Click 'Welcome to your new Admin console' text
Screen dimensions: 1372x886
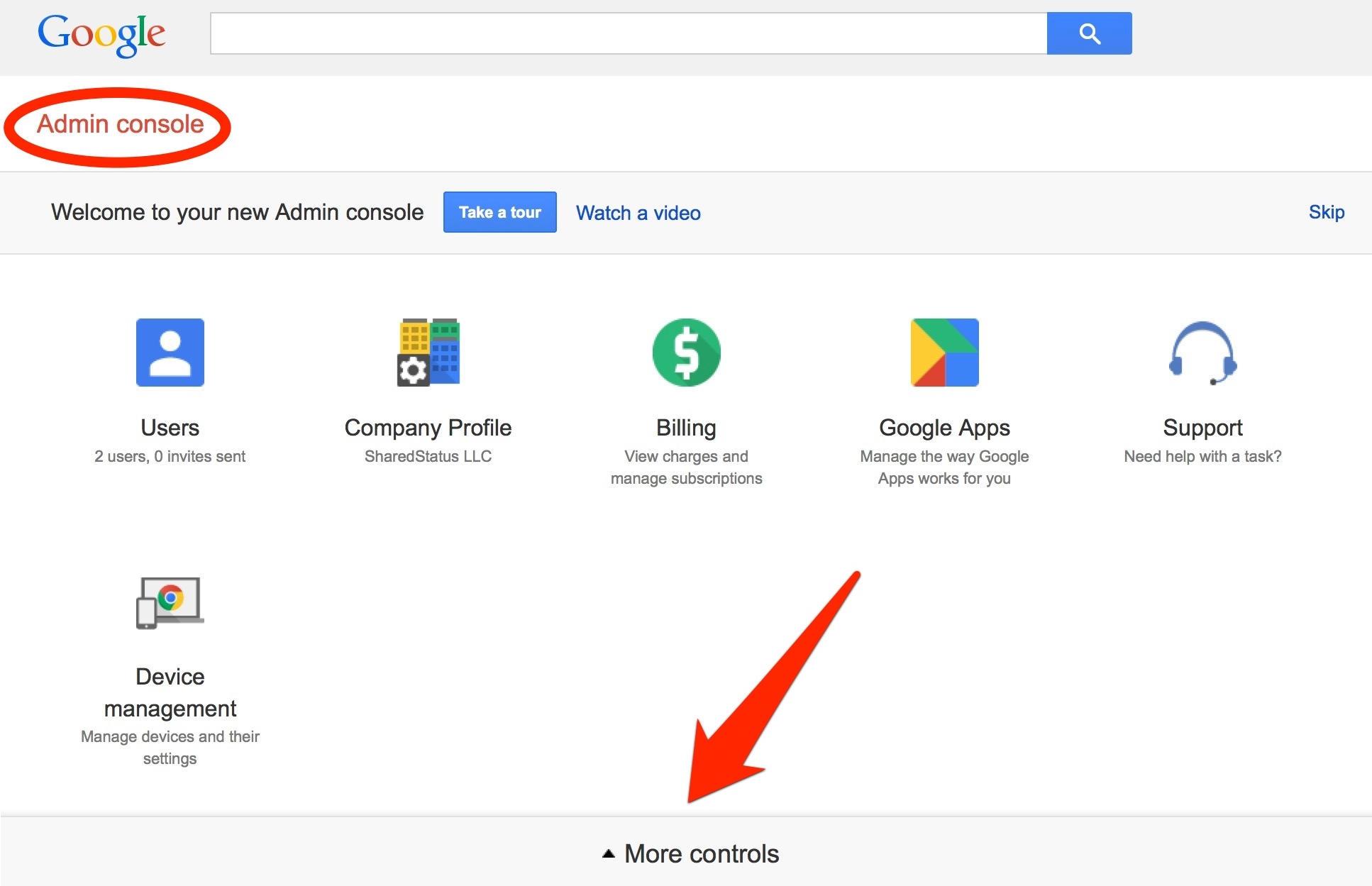(238, 212)
